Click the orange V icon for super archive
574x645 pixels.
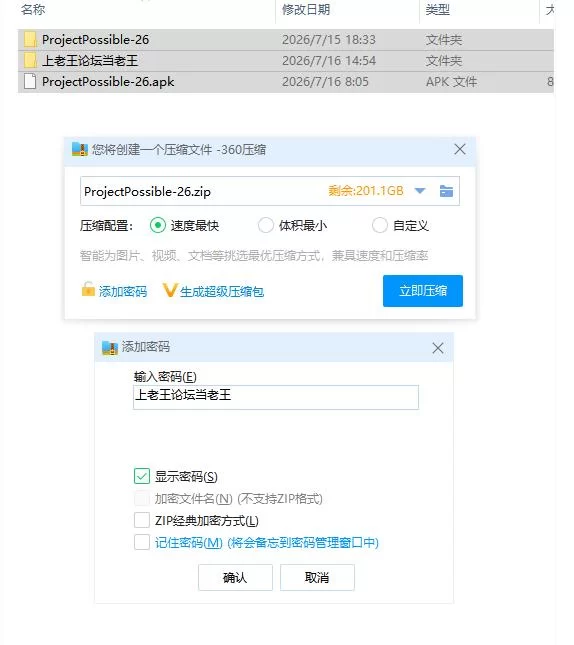[170, 290]
